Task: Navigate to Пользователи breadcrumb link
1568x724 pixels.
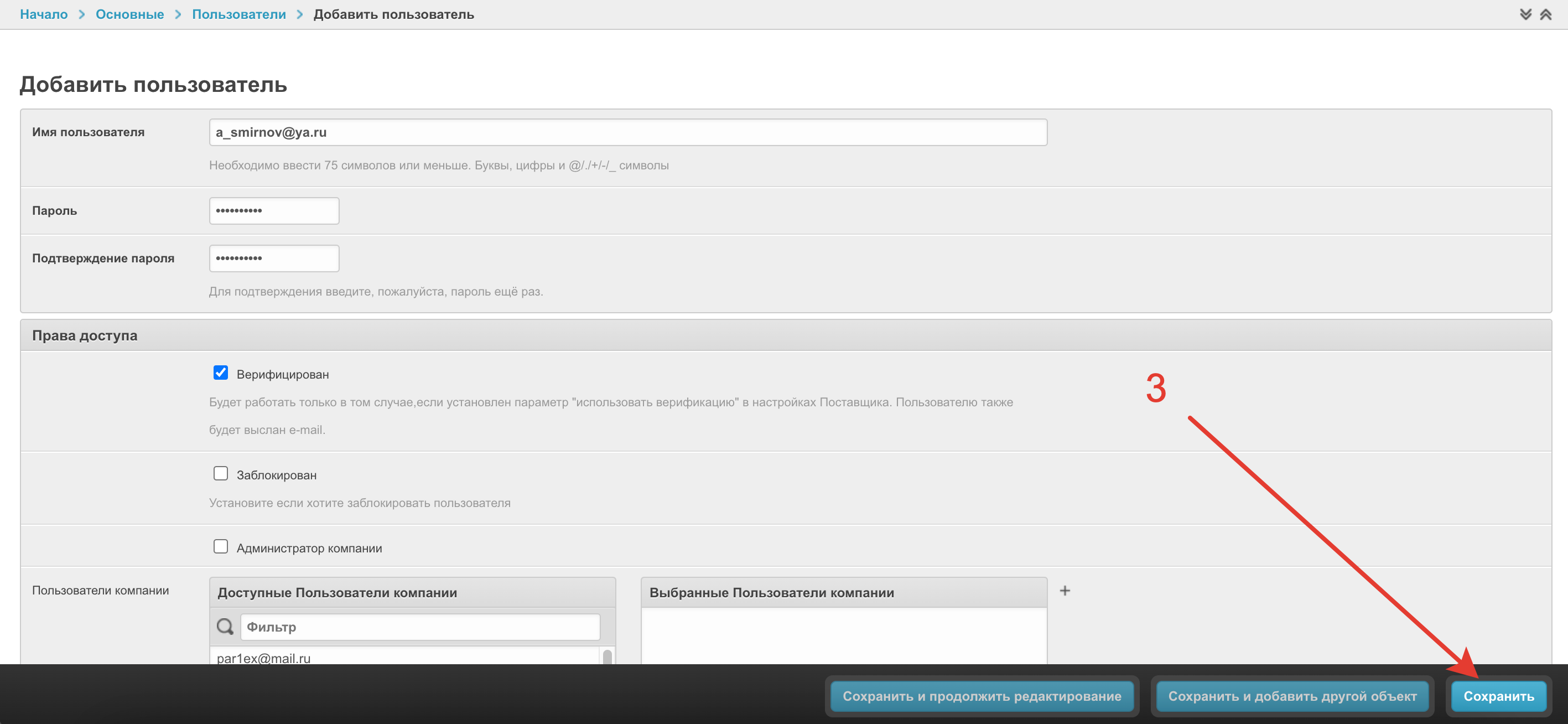Action: click(x=238, y=14)
